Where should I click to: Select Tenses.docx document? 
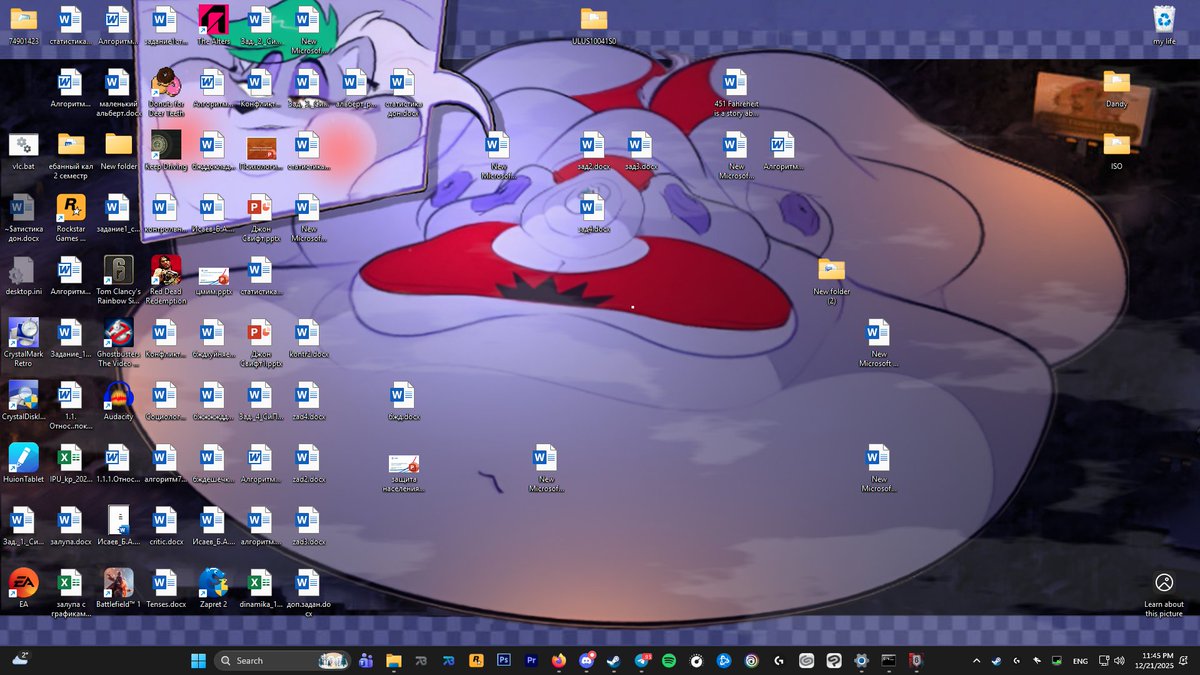point(165,588)
